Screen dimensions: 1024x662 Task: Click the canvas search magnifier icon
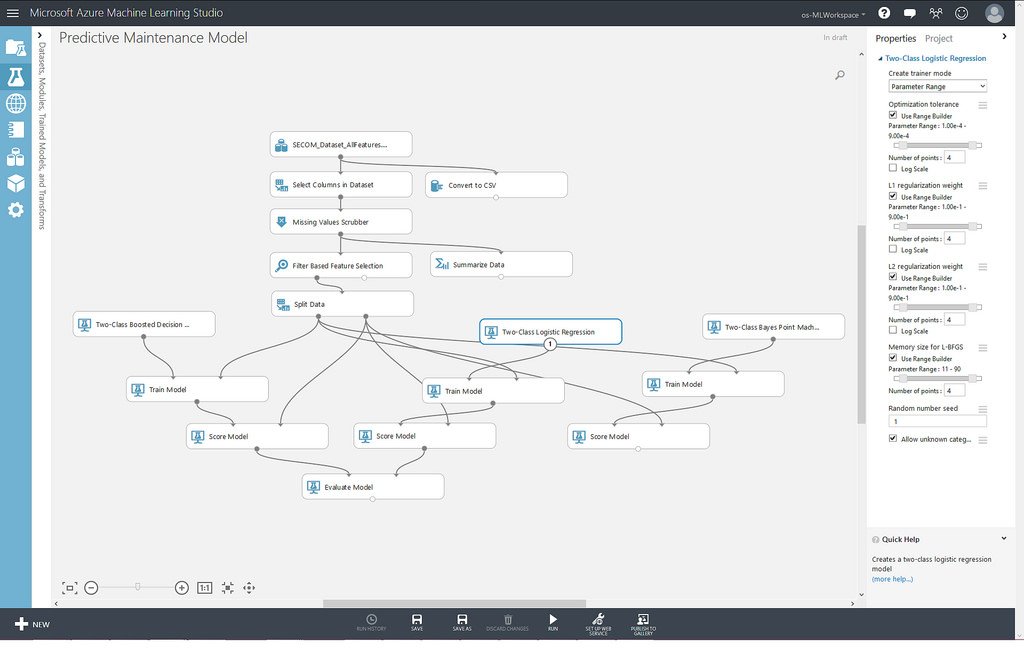pos(840,75)
